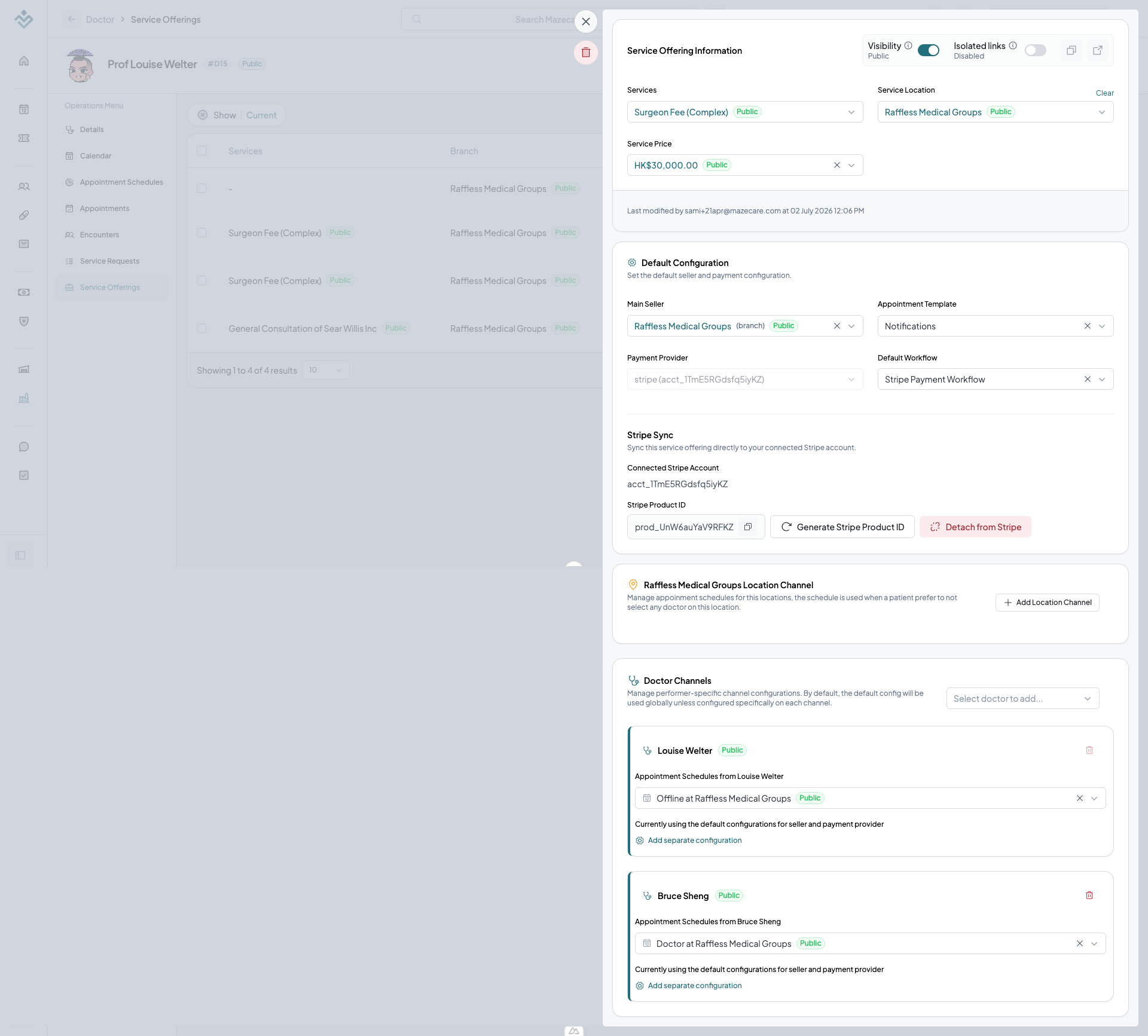Click Clear link for Service Location

pos(1105,93)
